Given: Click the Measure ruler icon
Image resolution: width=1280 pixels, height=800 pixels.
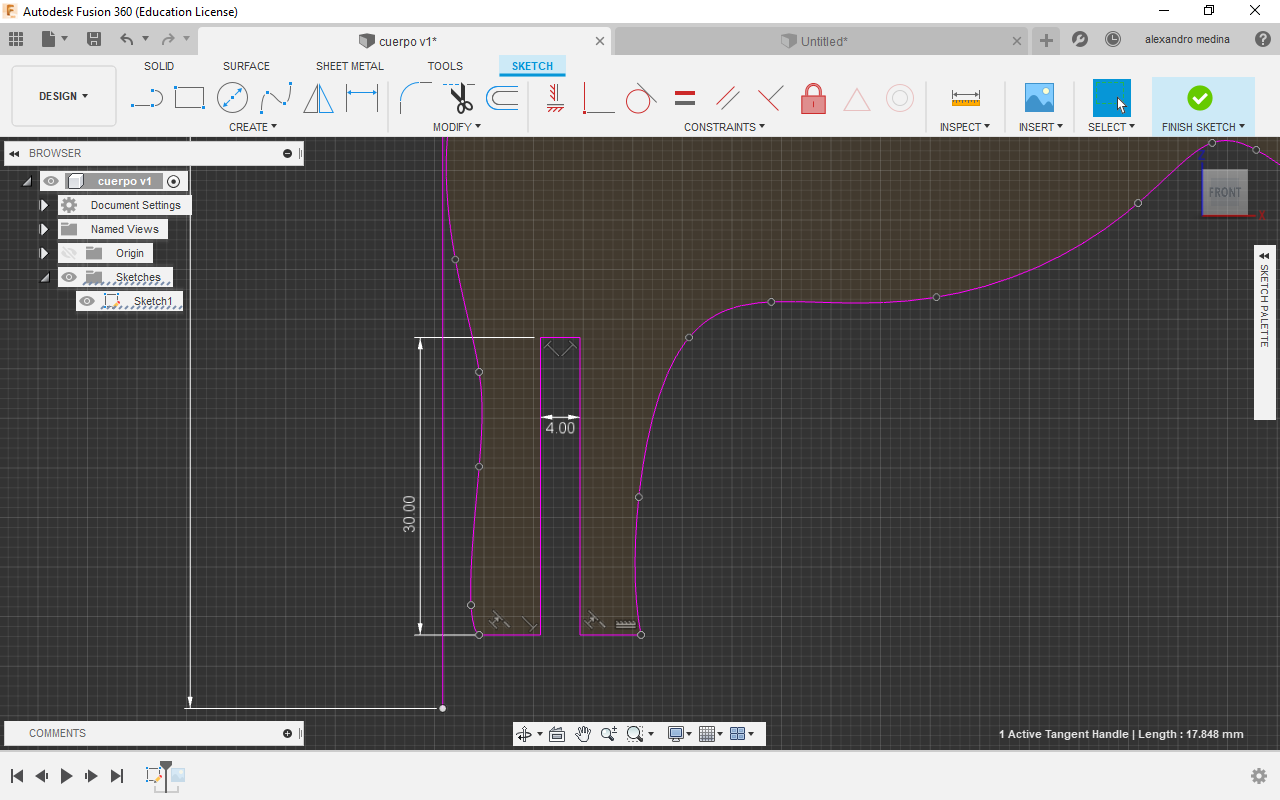Looking at the screenshot, I should pyautogui.click(x=965, y=98).
